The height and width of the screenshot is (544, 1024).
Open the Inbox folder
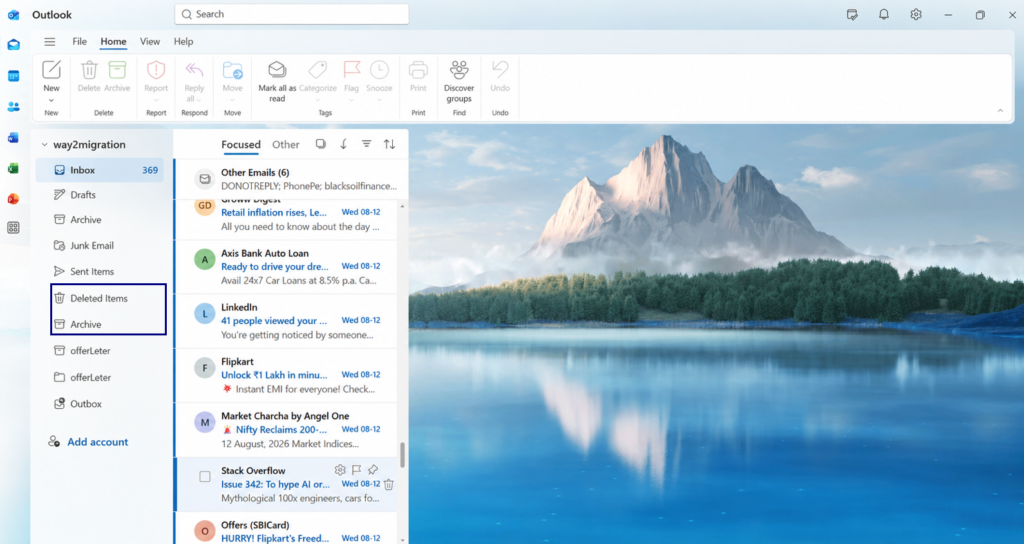coord(99,170)
